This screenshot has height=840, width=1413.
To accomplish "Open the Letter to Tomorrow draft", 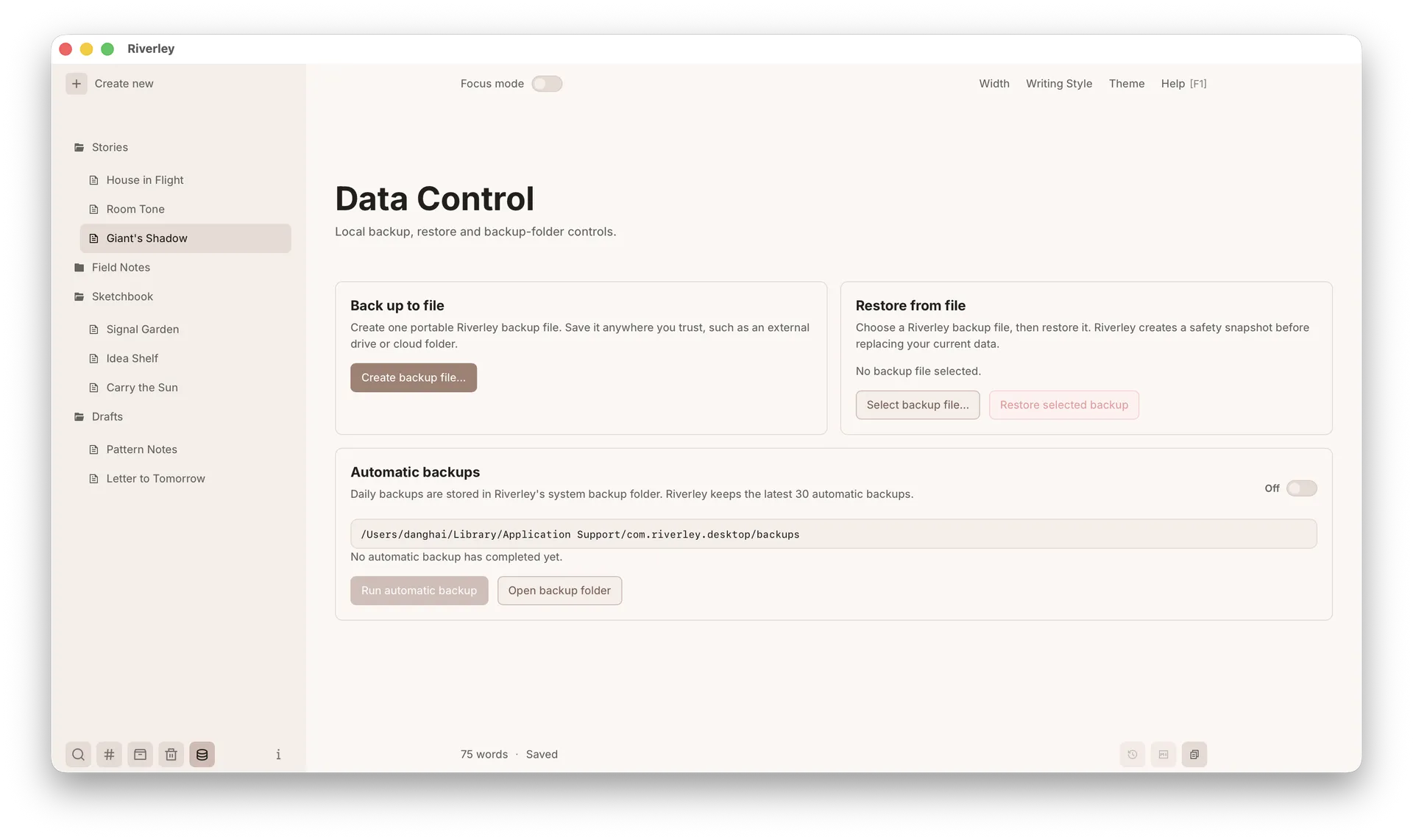I will pos(156,479).
